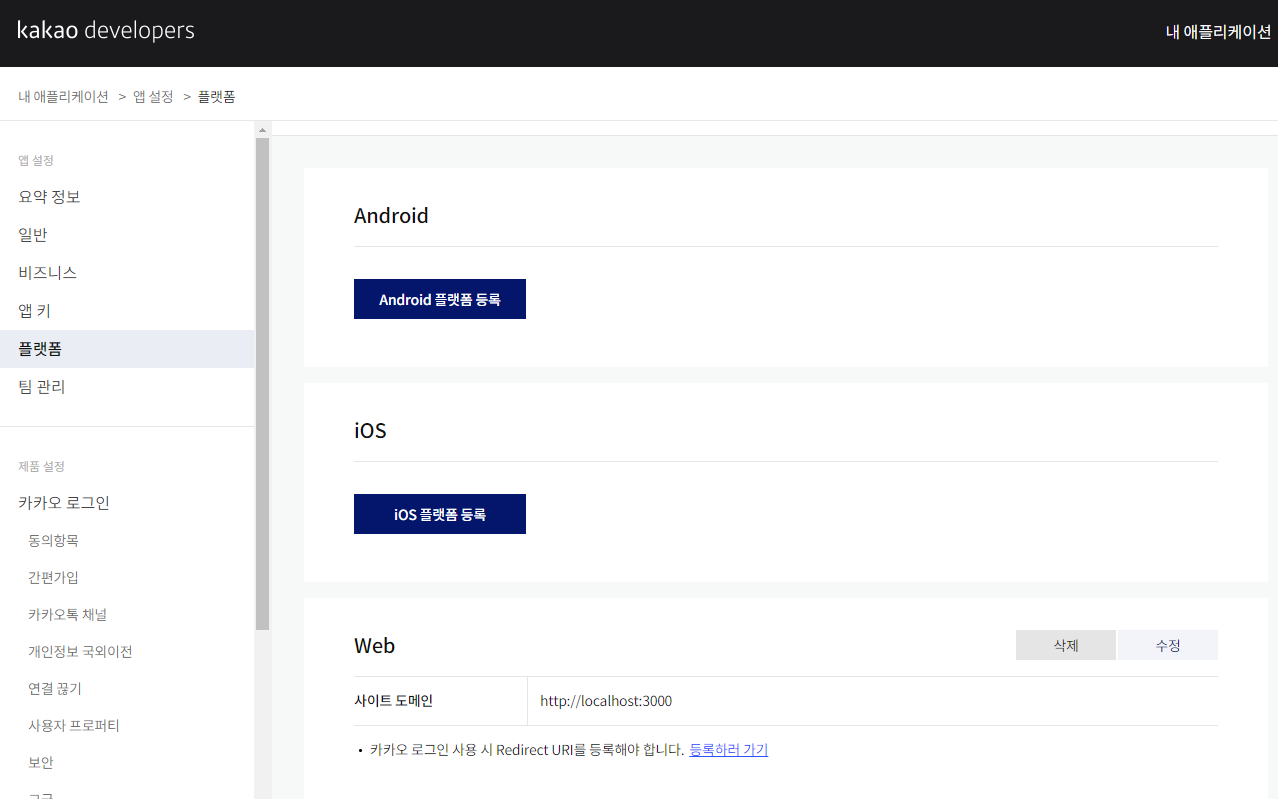Select 보안 submenu item
The image size is (1278, 799).
click(x=41, y=763)
